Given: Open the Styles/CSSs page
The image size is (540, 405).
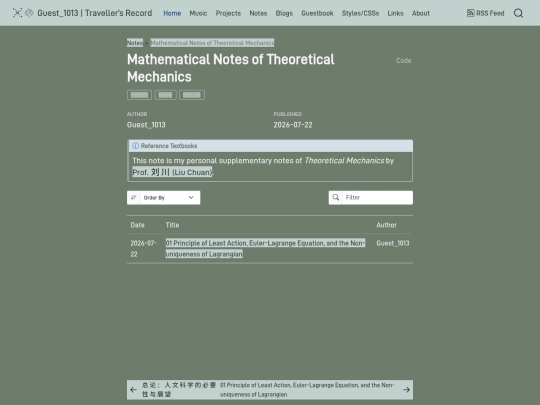Looking at the screenshot, I should pos(360,13).
